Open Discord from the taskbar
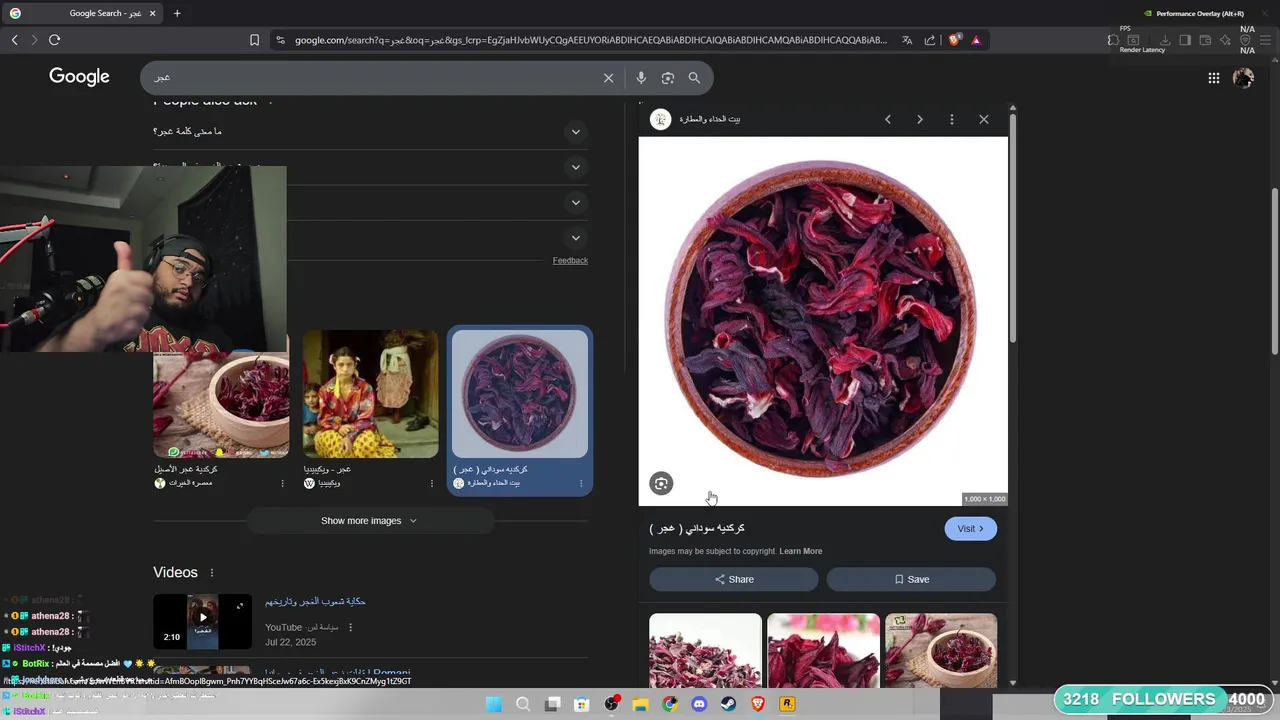 point(699,704)
